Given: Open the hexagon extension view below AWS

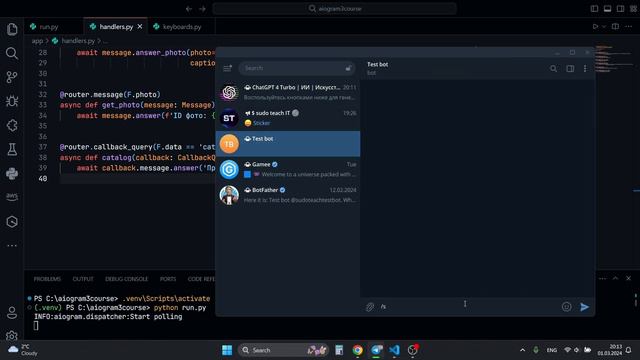Looking at the screenshot, I should 12,222.
